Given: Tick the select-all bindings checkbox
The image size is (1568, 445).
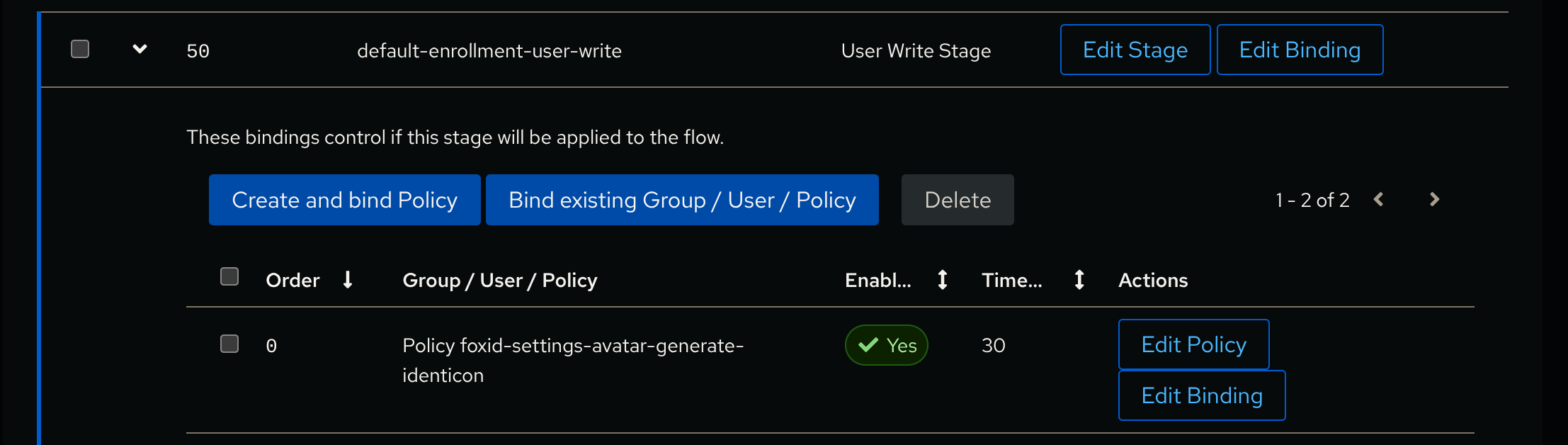Looking at the screenshot, I should click(229, 276).
